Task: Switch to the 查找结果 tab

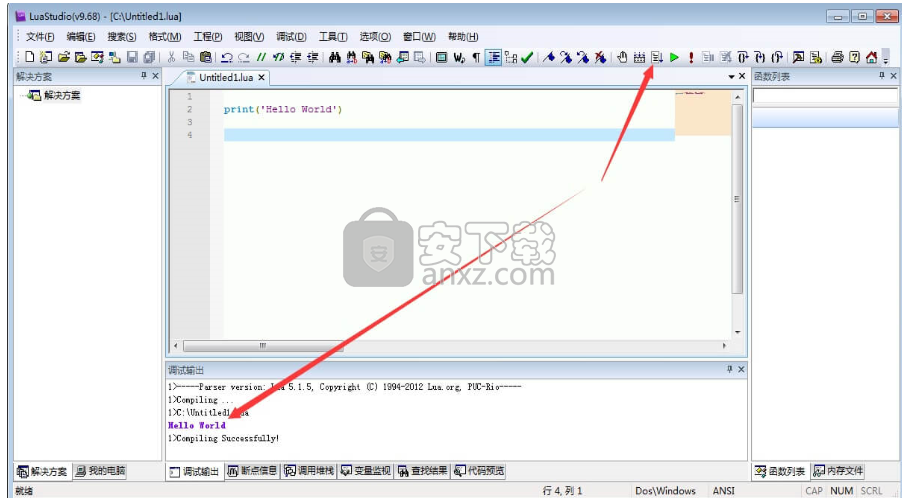Action: 422,472
